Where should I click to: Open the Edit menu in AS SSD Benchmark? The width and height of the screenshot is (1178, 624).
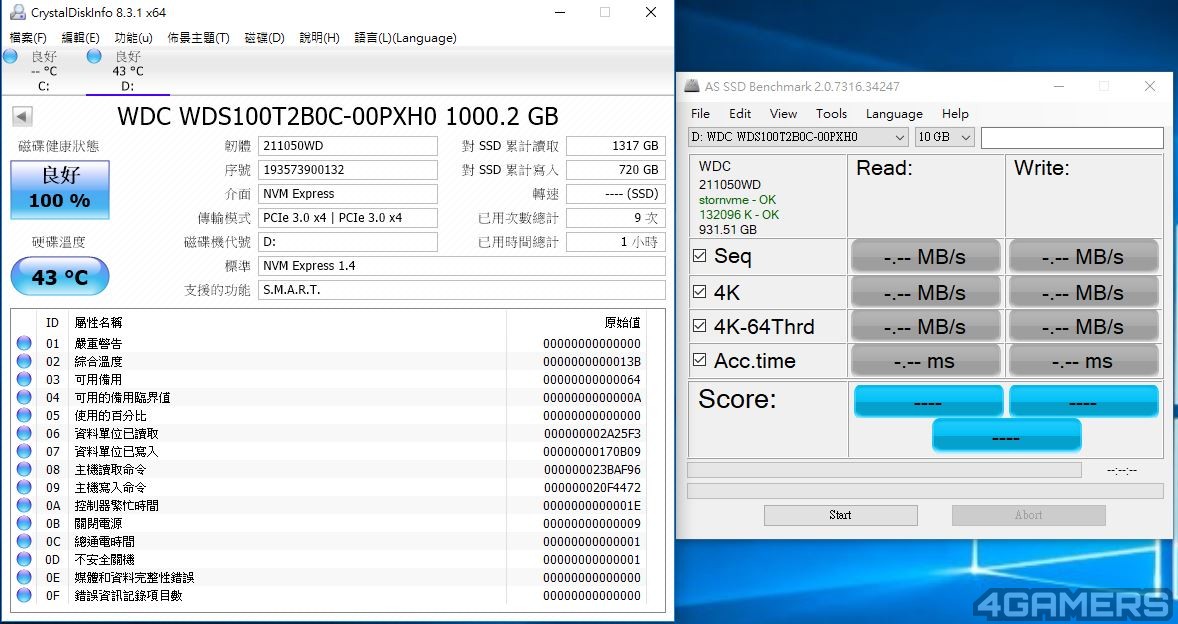click(740, 113)
